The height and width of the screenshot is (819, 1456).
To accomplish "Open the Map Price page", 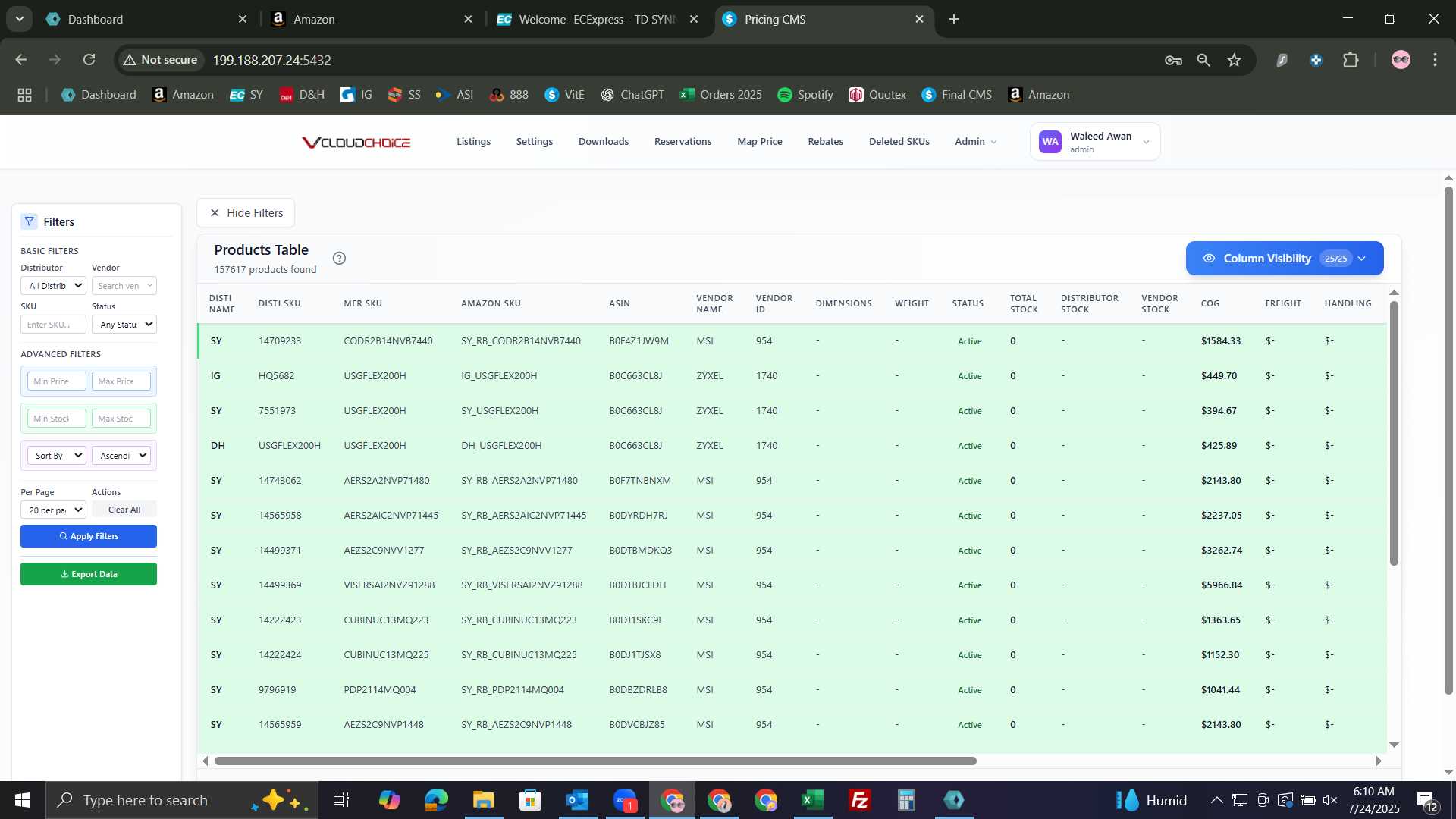I will click(x=759, y=142).
